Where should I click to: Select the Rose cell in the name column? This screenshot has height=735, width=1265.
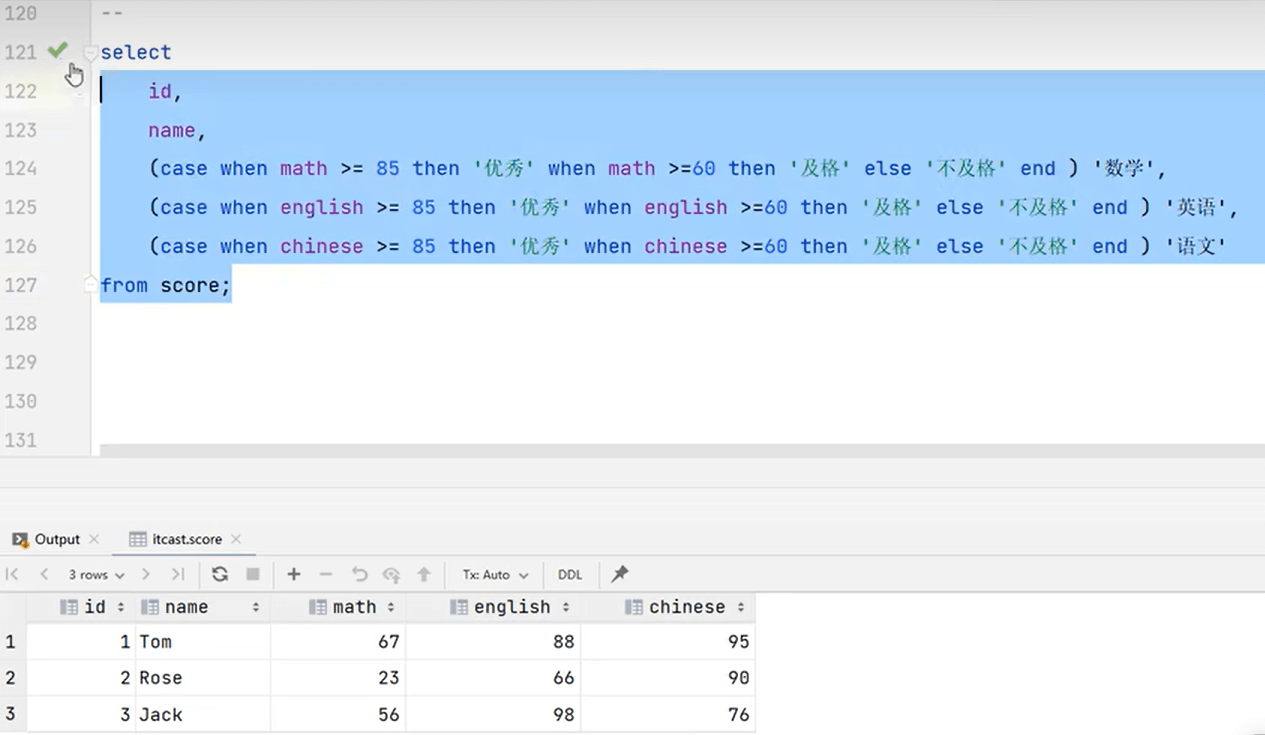click(160, 678)
